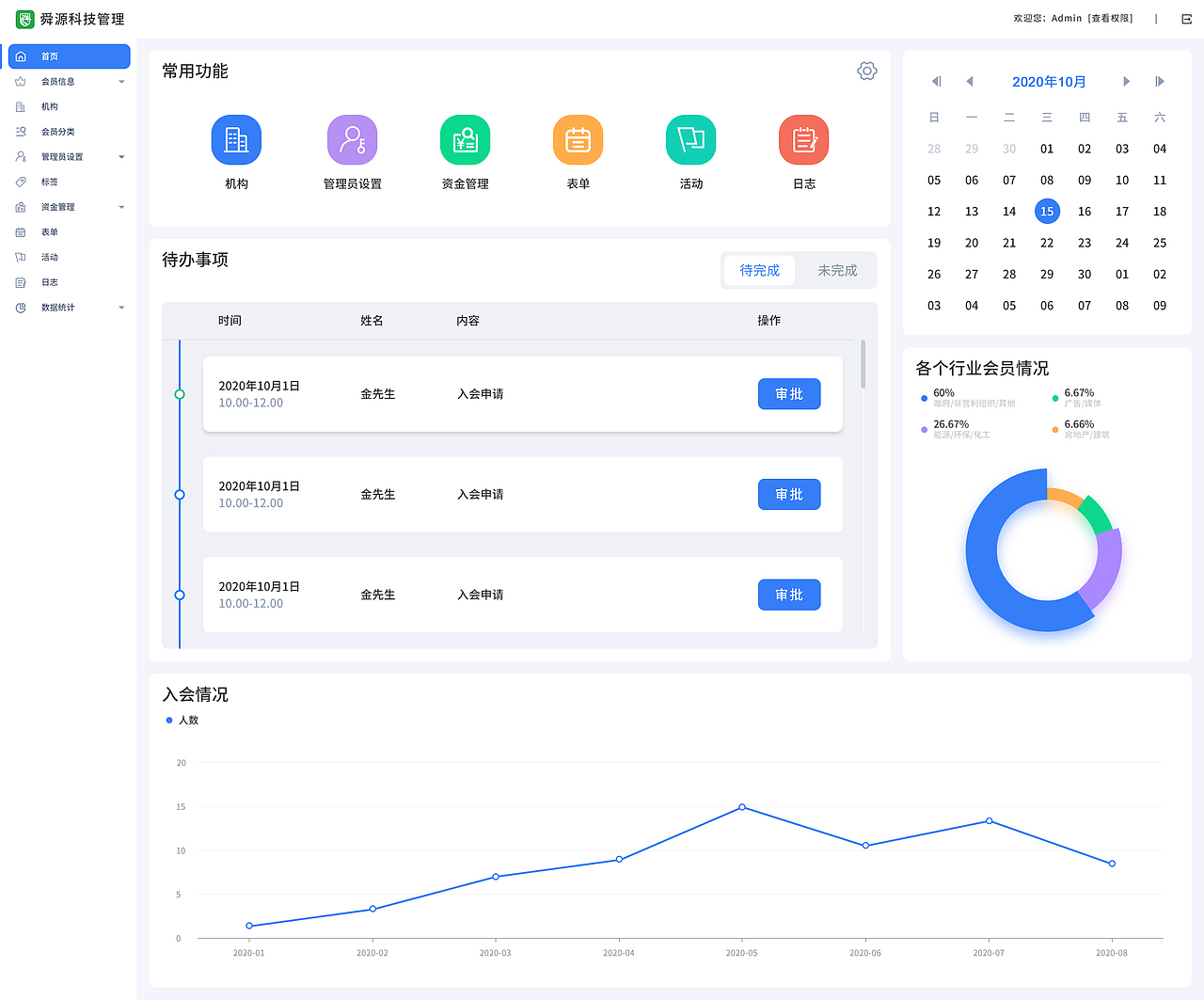This screenshot has height=1000, width=1204.
Task: Open the 日志 quick function icon
Action: point(803,138)
